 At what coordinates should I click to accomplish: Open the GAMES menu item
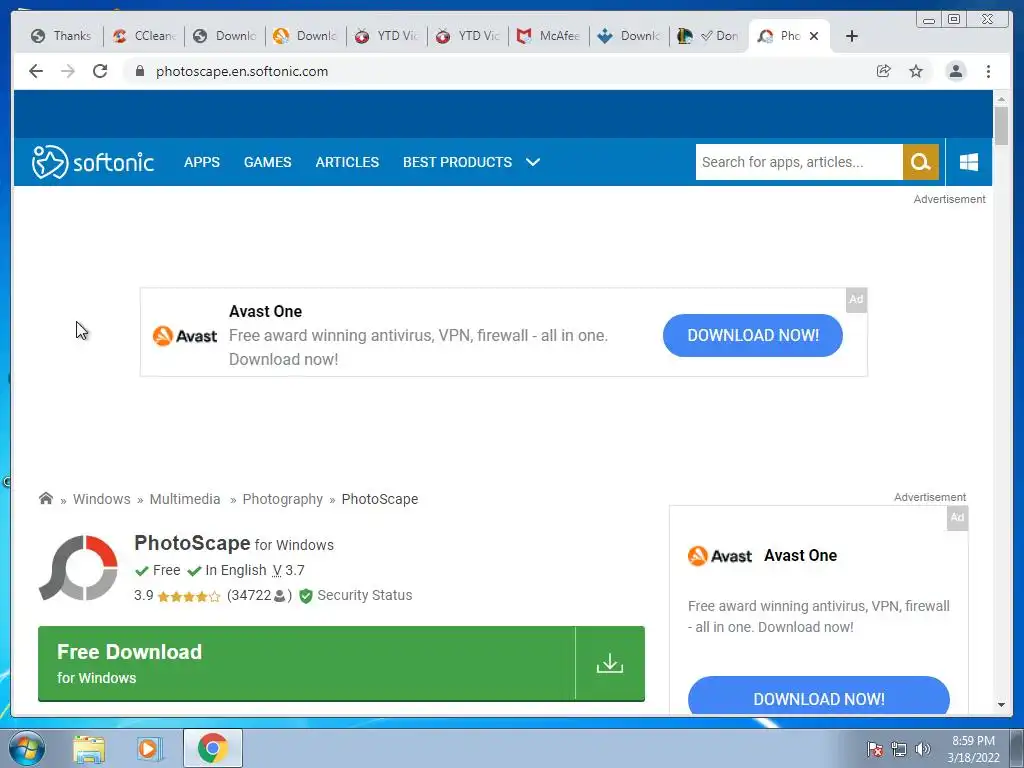tap(268, 162)
